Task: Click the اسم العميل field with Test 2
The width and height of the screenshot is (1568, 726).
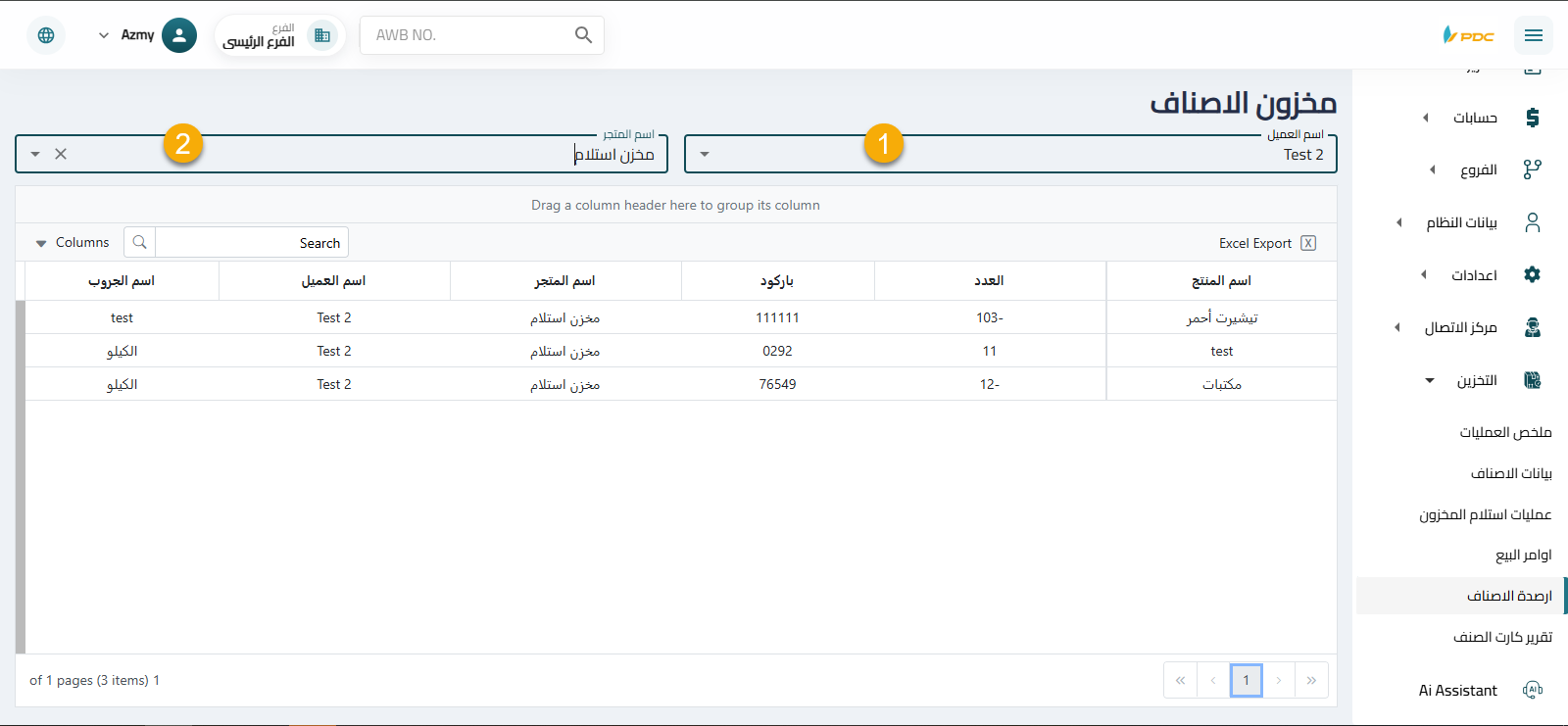Action: 1010,154
